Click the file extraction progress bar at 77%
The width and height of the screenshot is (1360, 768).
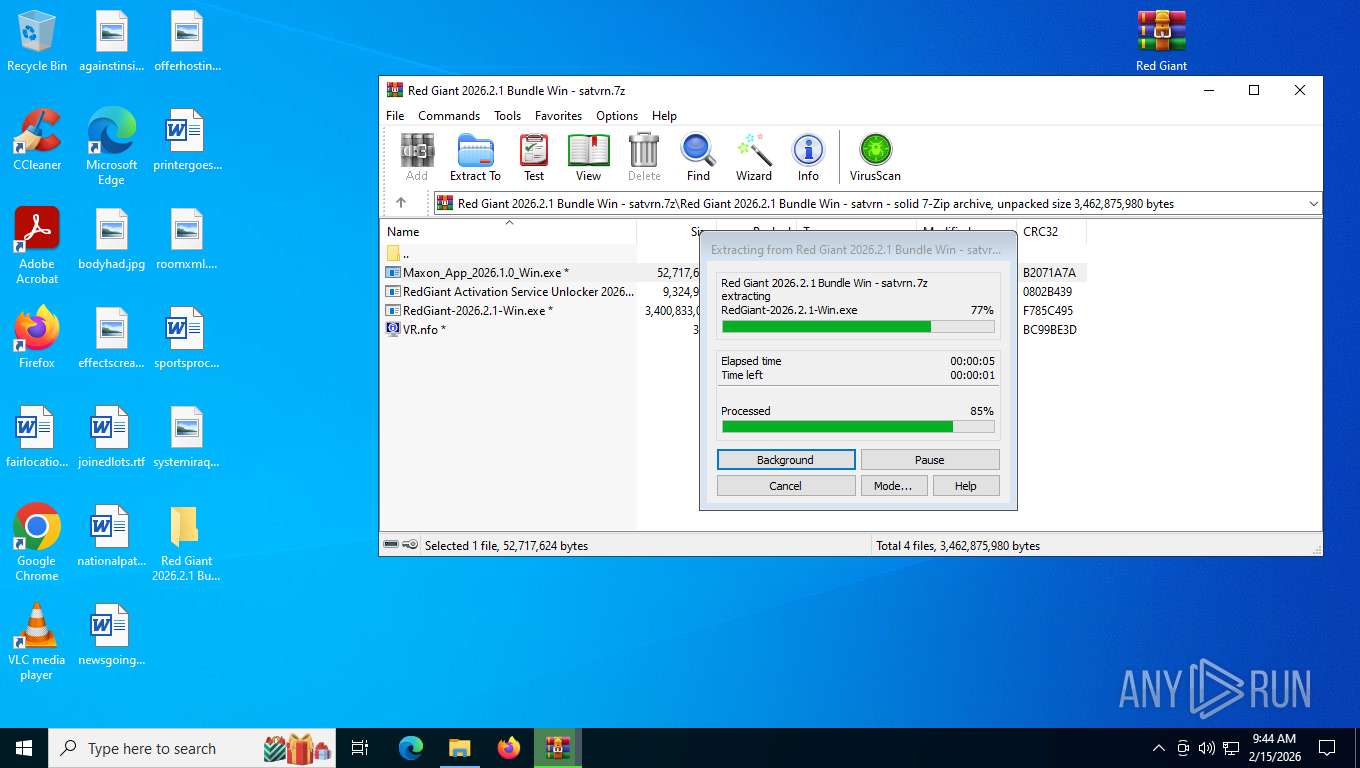click(x=858, y=326)
